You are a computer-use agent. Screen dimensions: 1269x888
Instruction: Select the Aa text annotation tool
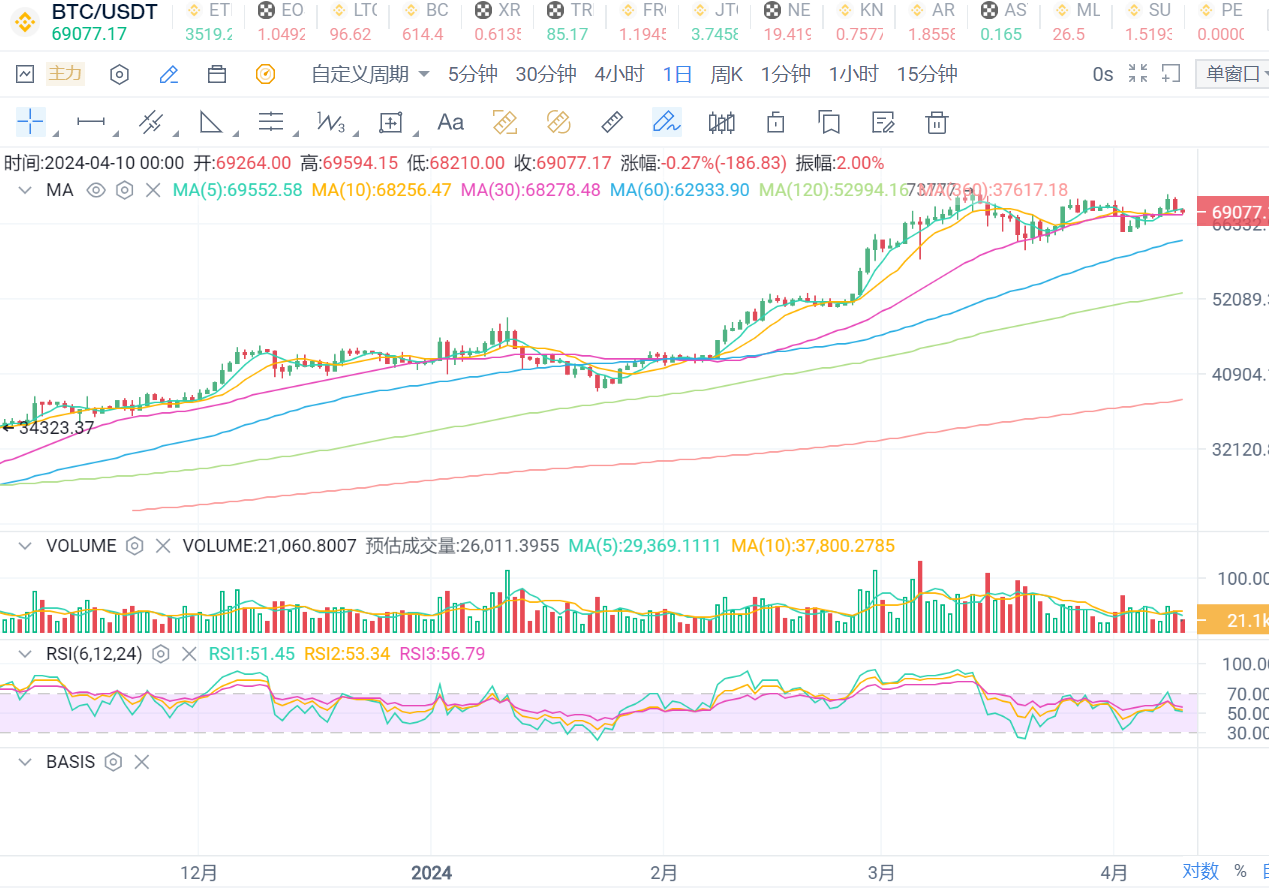pyautogui.click(x=450, y=123)
